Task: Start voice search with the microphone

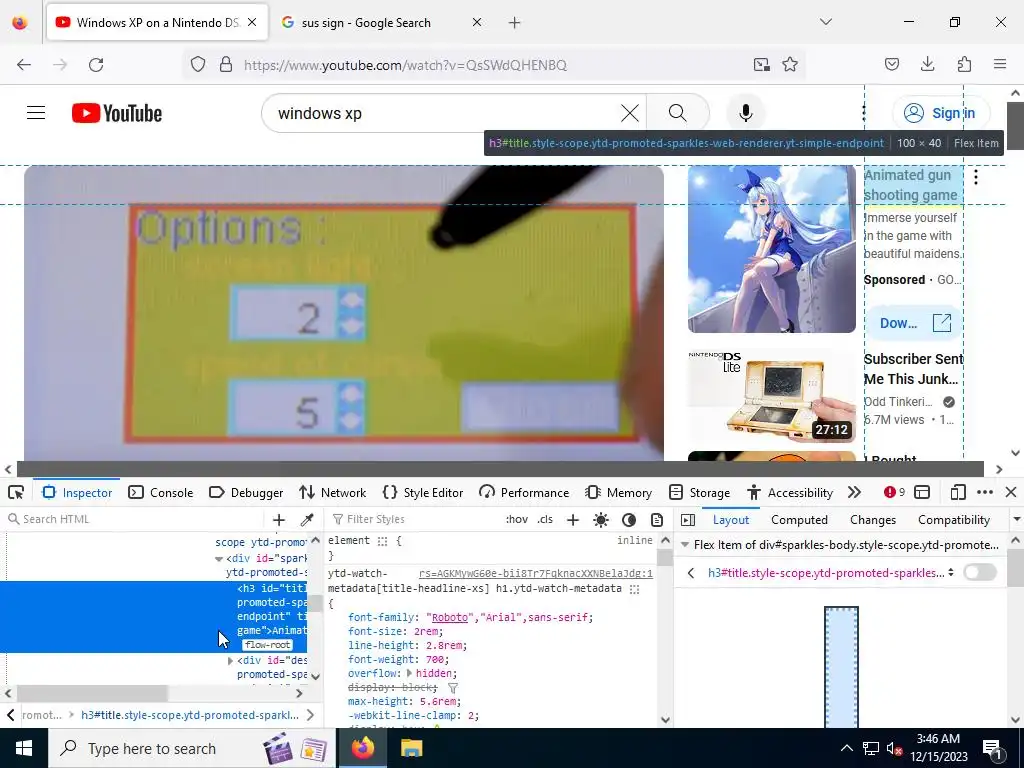Action: click(x=745, y=113)
